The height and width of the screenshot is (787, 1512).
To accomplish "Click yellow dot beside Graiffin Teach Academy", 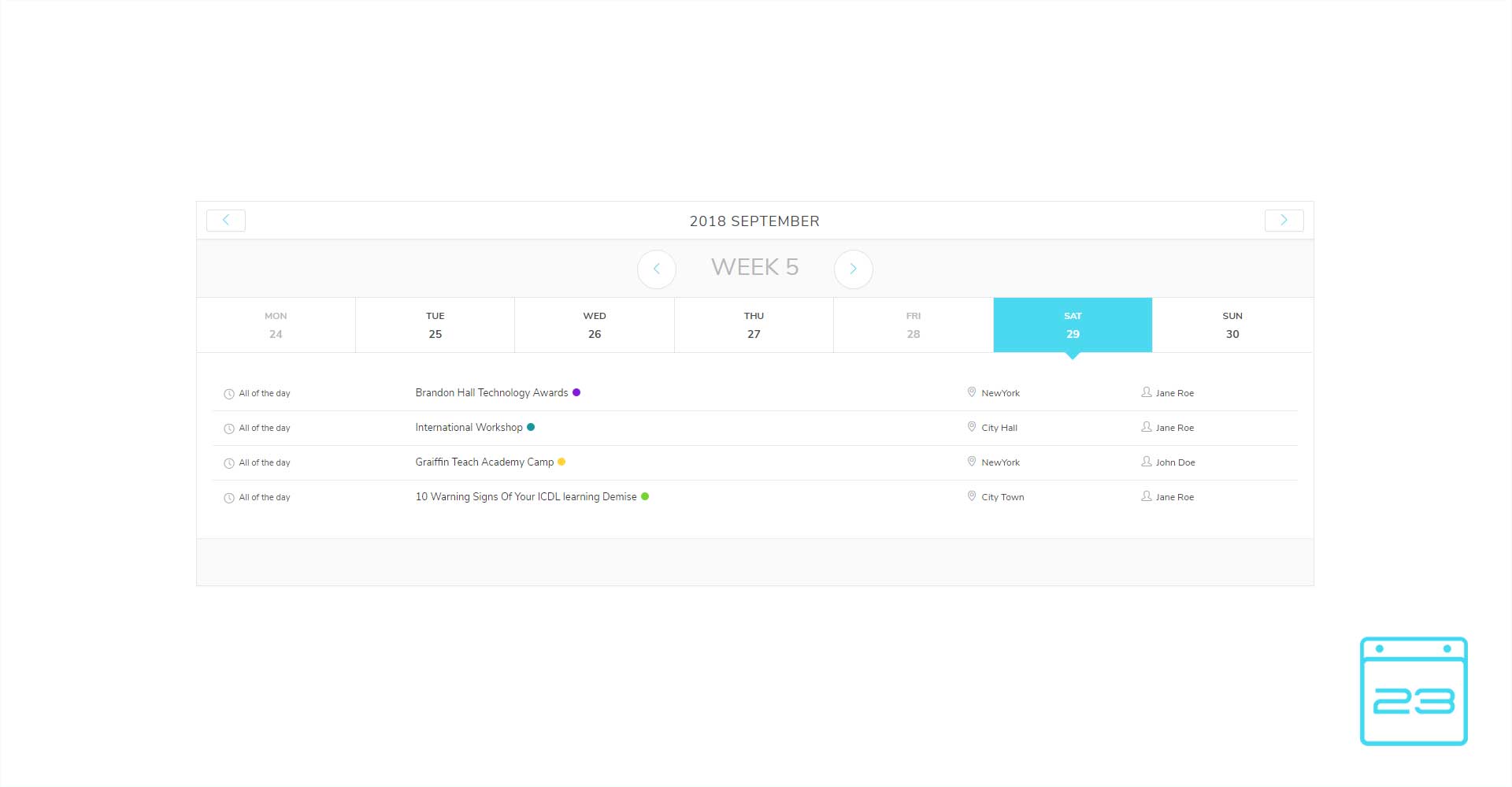I will tap(561, 462).
